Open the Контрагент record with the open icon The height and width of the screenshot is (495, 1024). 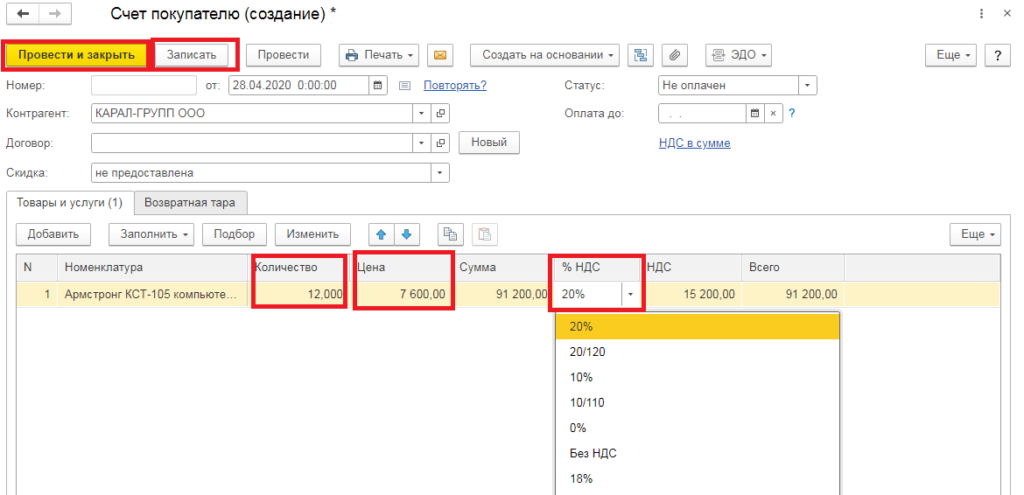(440, 114)
